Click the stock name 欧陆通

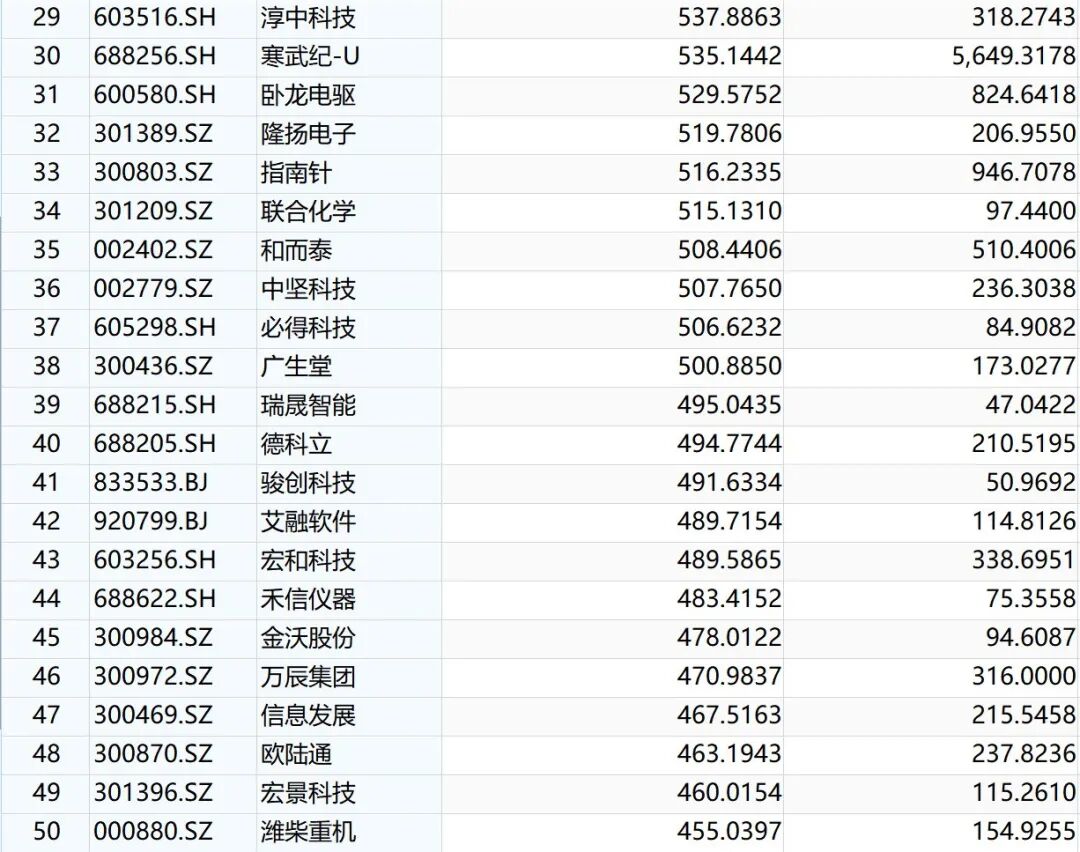(296, 754)
